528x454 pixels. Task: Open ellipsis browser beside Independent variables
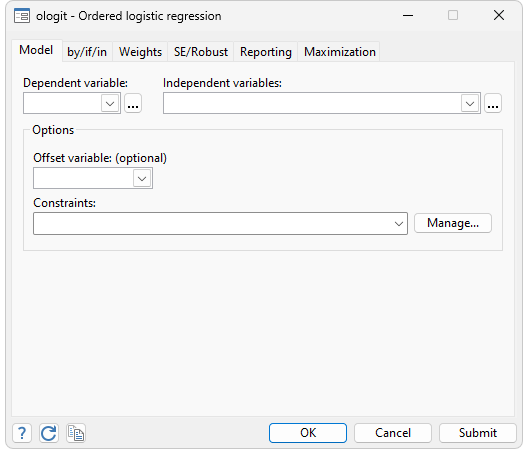click(493, 103)
